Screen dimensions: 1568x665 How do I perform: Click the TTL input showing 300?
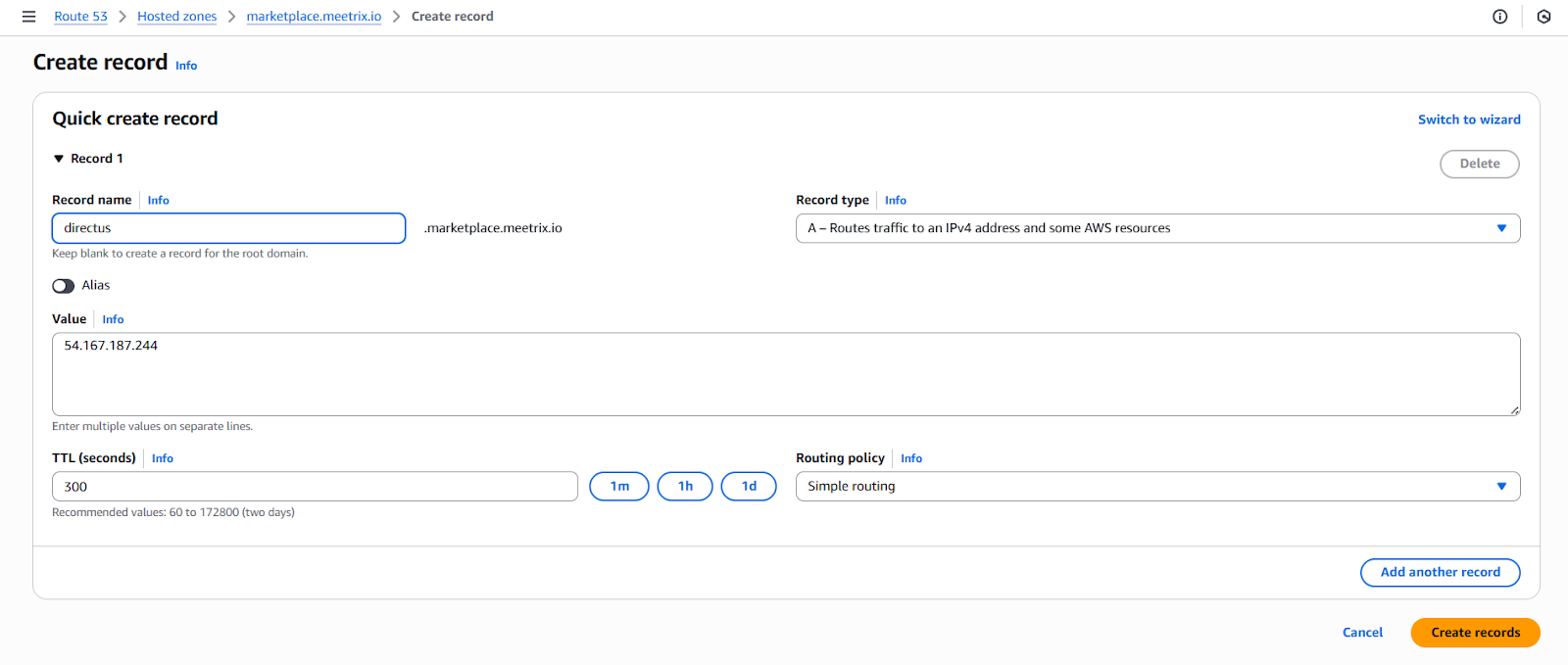point(315,487)
